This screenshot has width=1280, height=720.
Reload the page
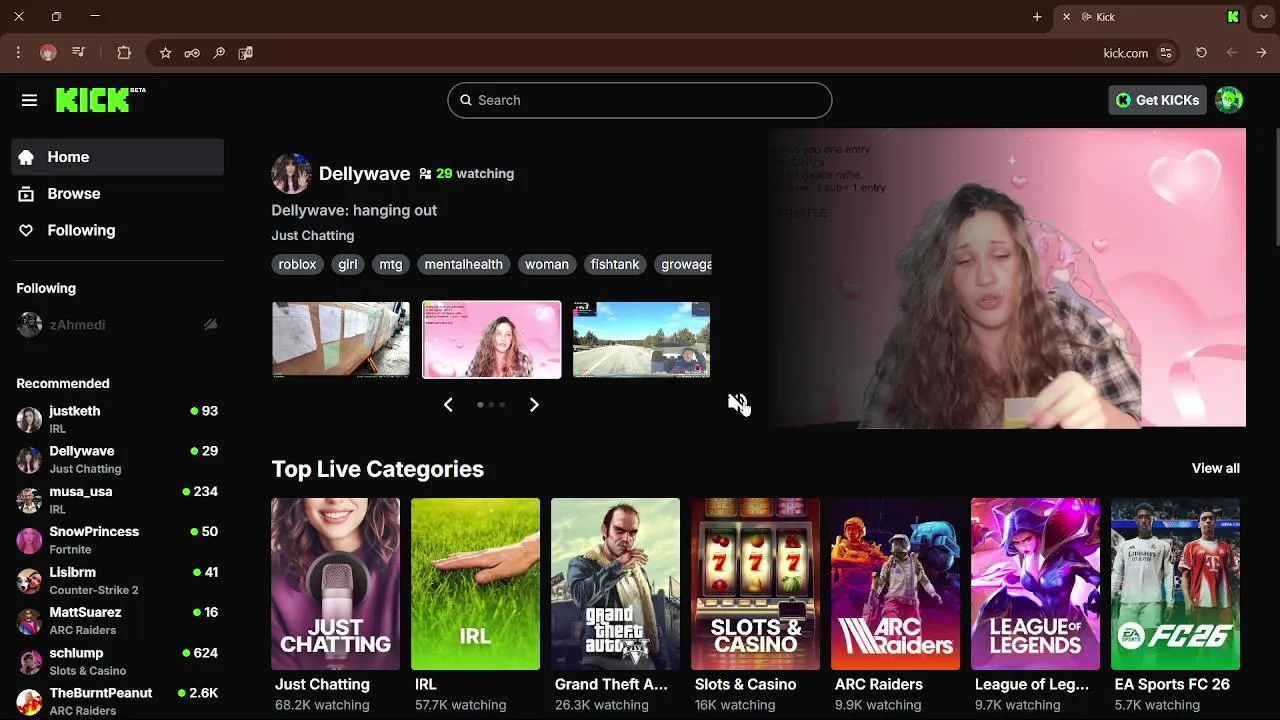[x=1201, y=53]
